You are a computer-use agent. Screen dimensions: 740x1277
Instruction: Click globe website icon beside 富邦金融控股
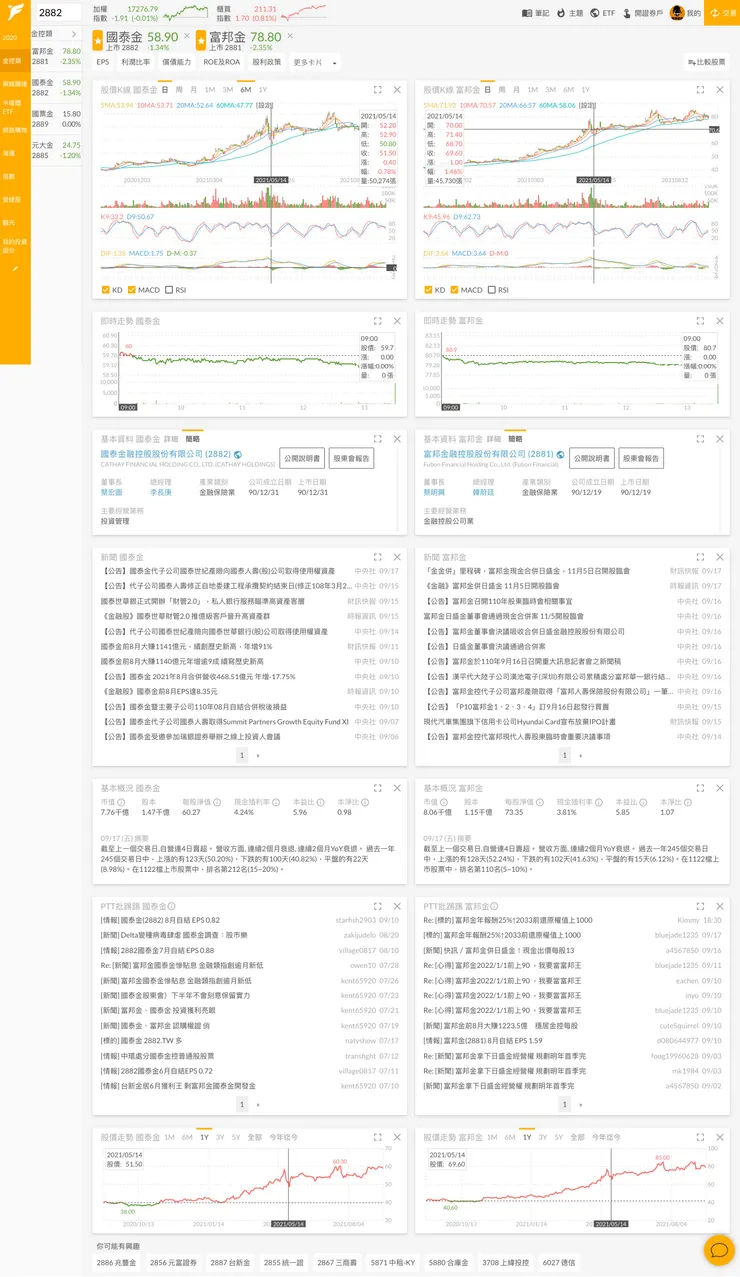click(560, 454)
